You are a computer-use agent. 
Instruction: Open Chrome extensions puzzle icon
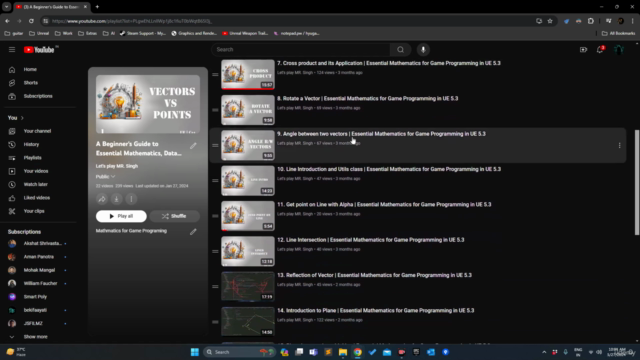click(x=591, y=21)
